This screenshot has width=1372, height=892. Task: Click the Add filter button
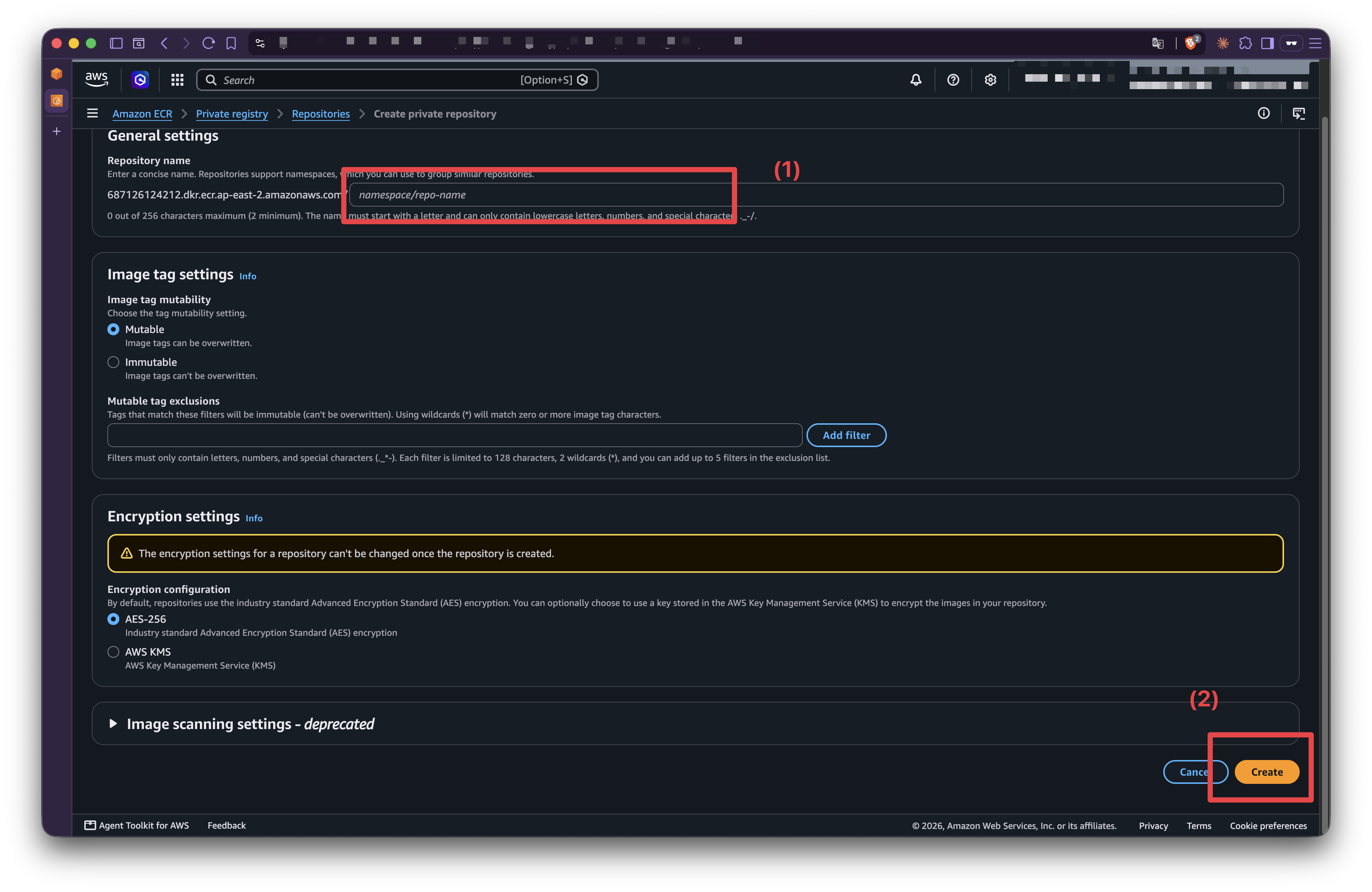(846, 435)
